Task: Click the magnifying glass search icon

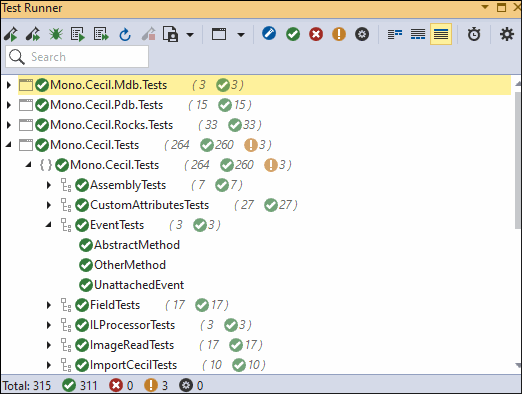Action: pos(17,57)
